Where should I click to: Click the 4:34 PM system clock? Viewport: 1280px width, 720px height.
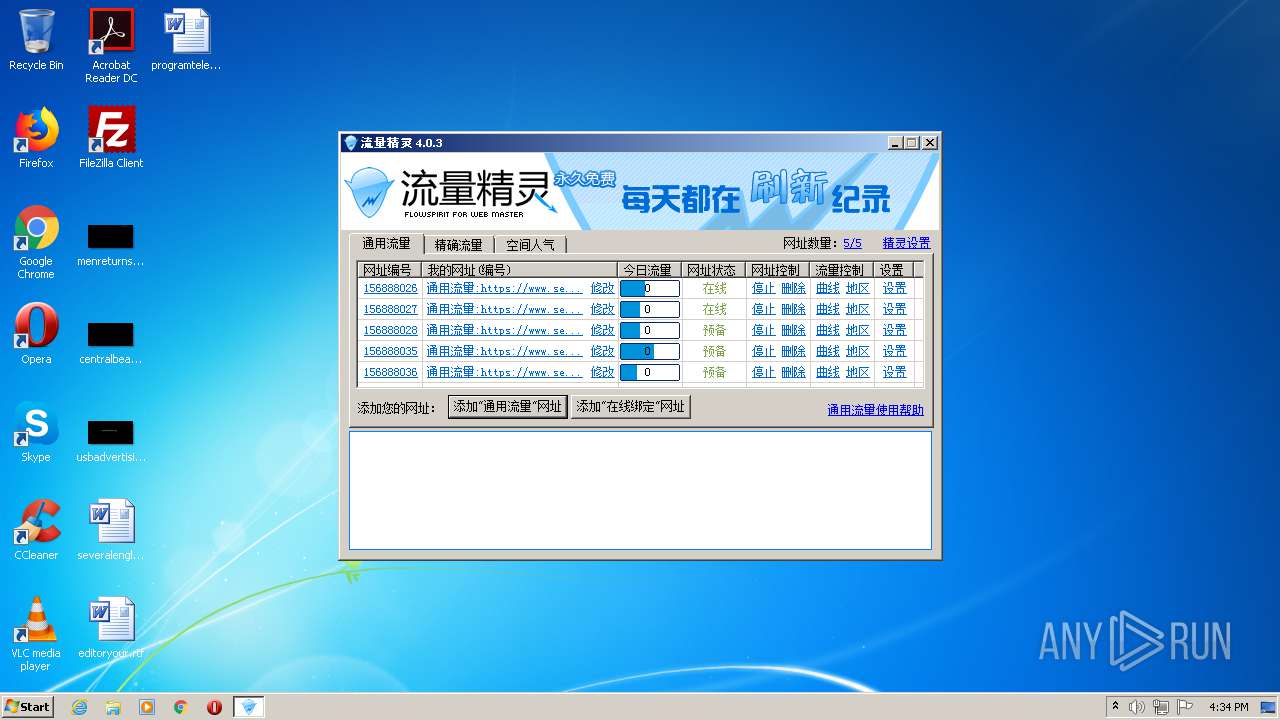[1228, 707]
